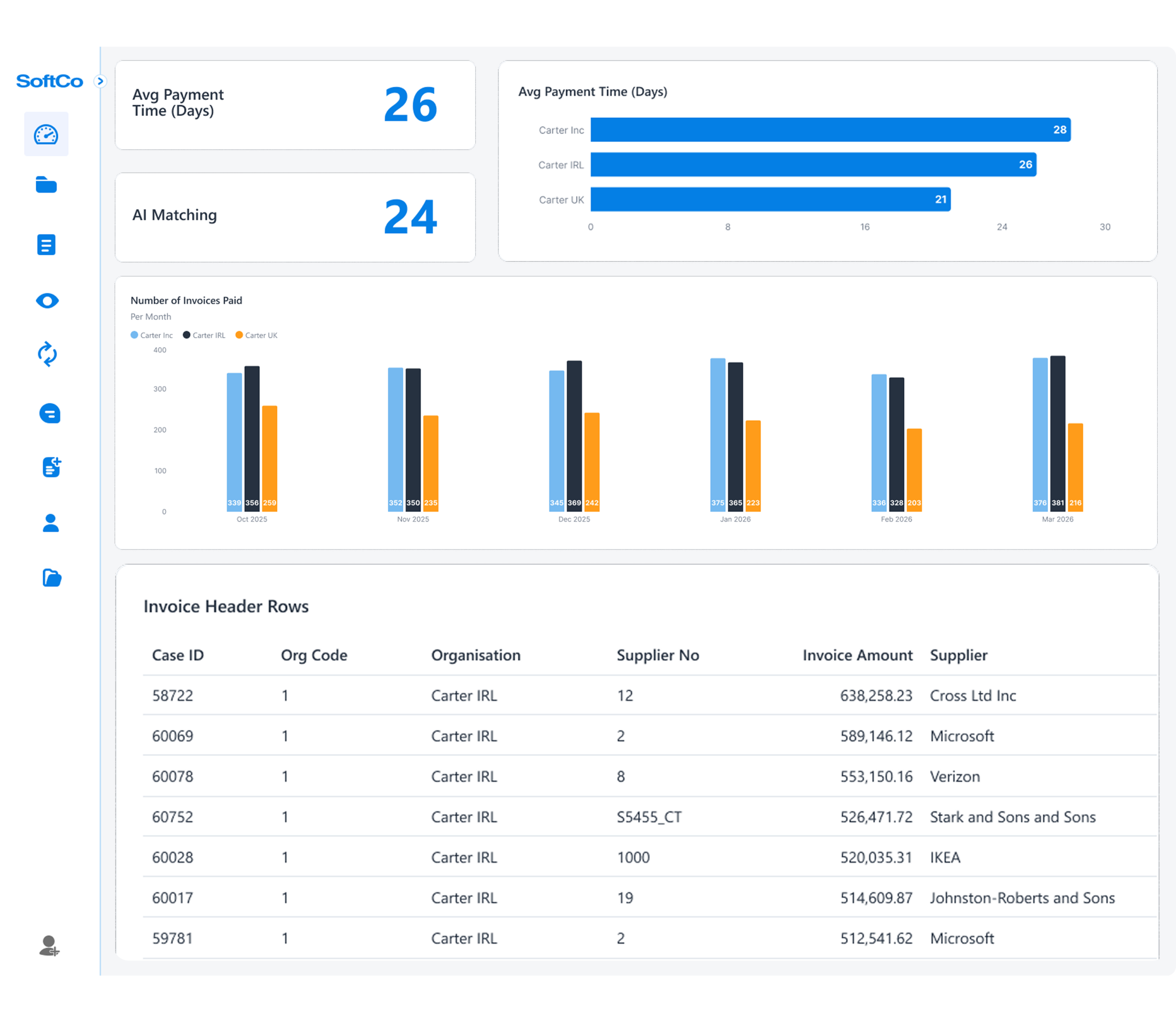Toggle the Carter UK series in the legend
The width and height of the screenshot is (1176, 1023).
[256, 335]
